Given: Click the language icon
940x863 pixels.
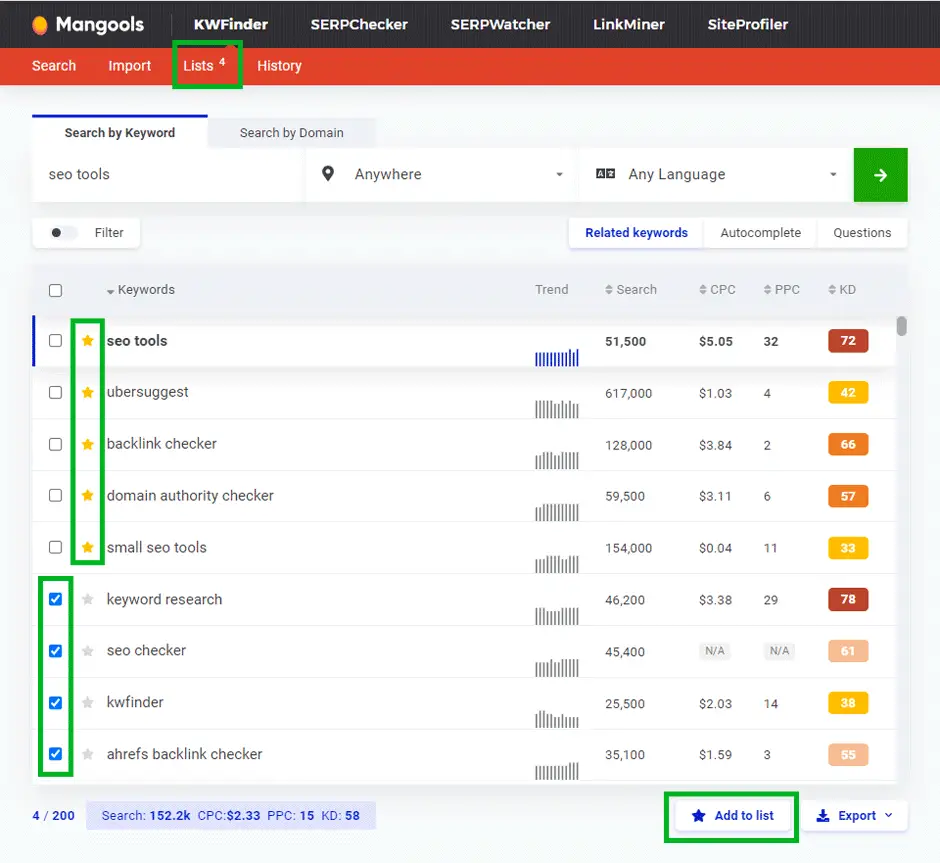Looking at the screenshot, I should (605, 174).
